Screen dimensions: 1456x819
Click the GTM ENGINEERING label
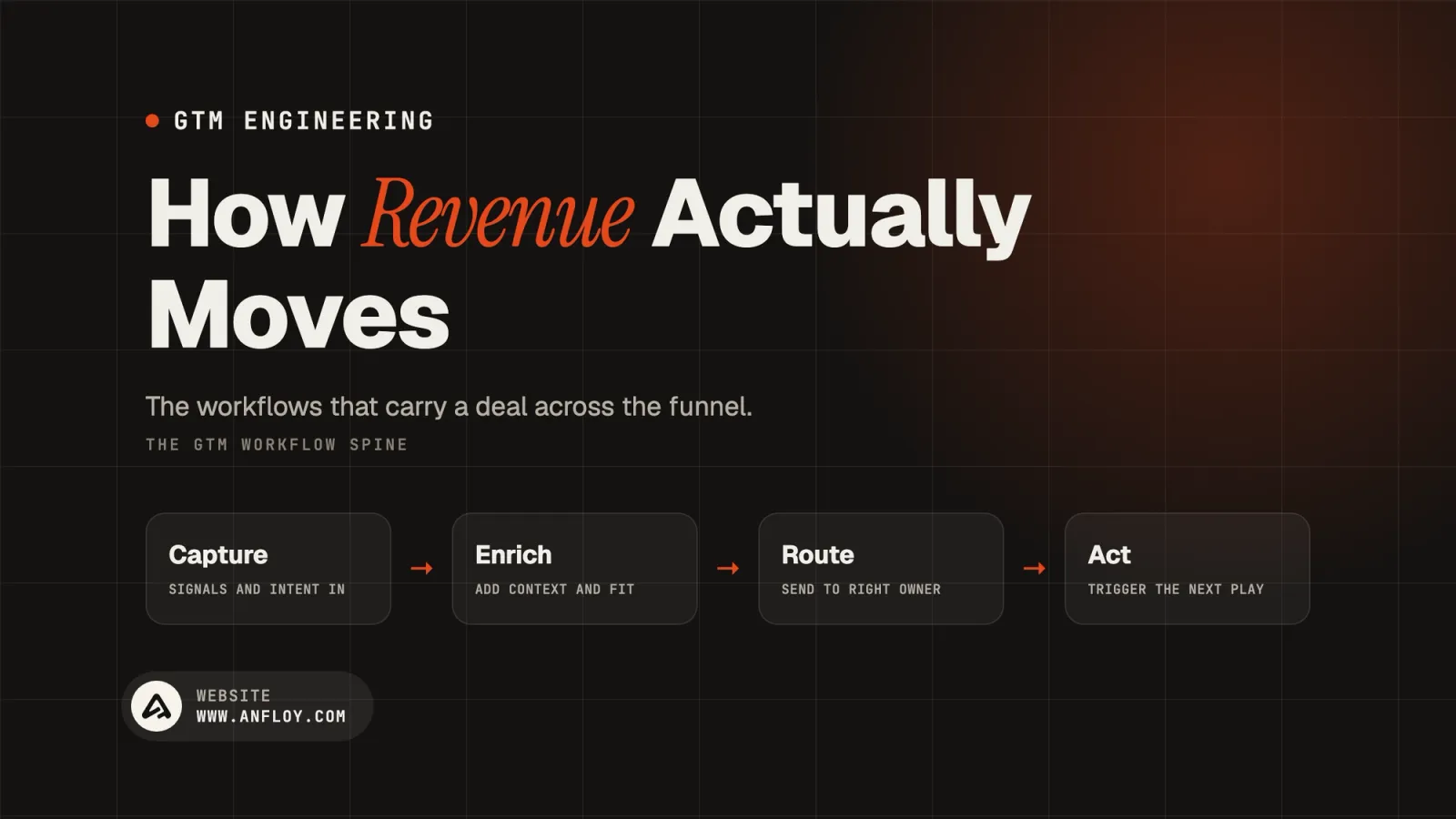304,121
